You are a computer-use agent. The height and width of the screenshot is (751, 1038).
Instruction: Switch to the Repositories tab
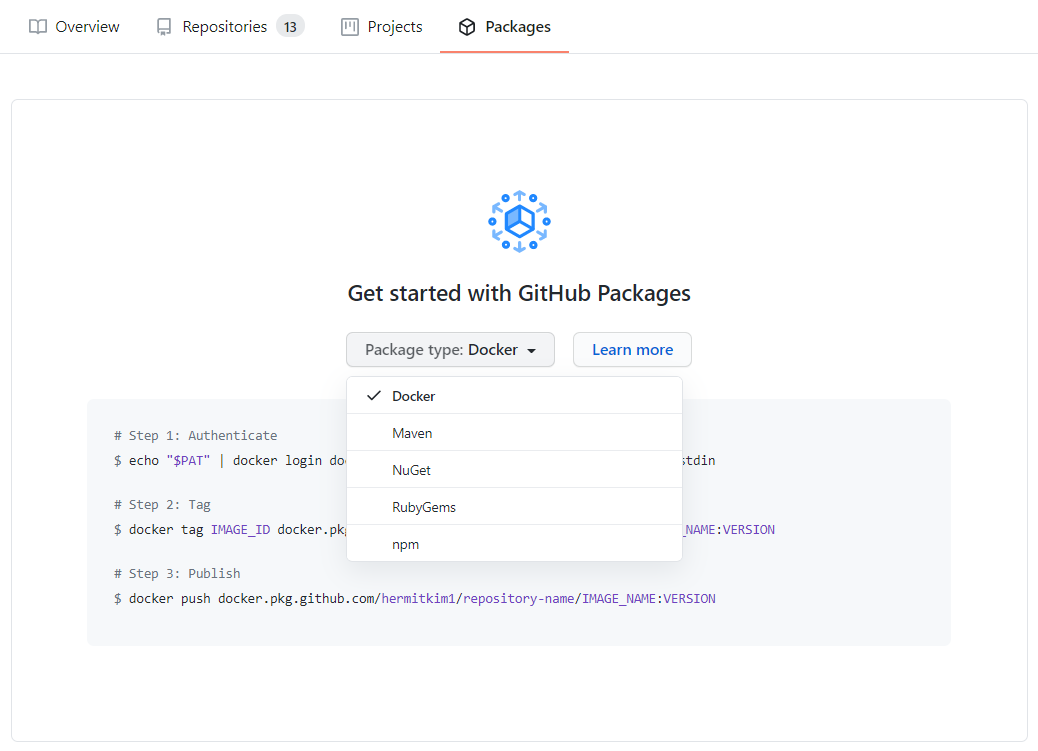coord(230,26)
